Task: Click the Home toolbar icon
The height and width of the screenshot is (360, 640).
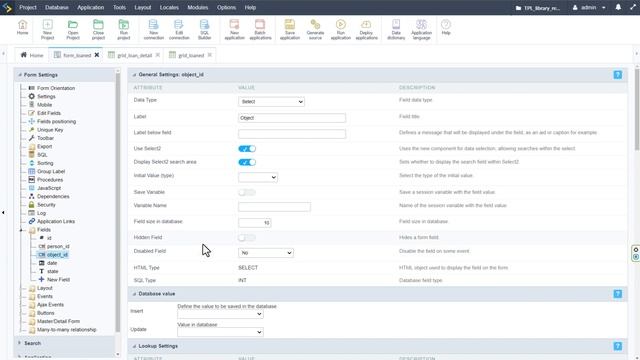Action: click(22, 28)
